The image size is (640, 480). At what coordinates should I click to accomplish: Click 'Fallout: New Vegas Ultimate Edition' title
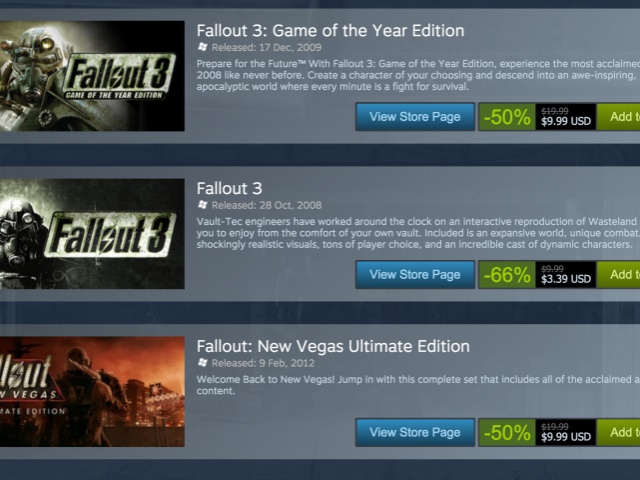(x=333, y=347)
